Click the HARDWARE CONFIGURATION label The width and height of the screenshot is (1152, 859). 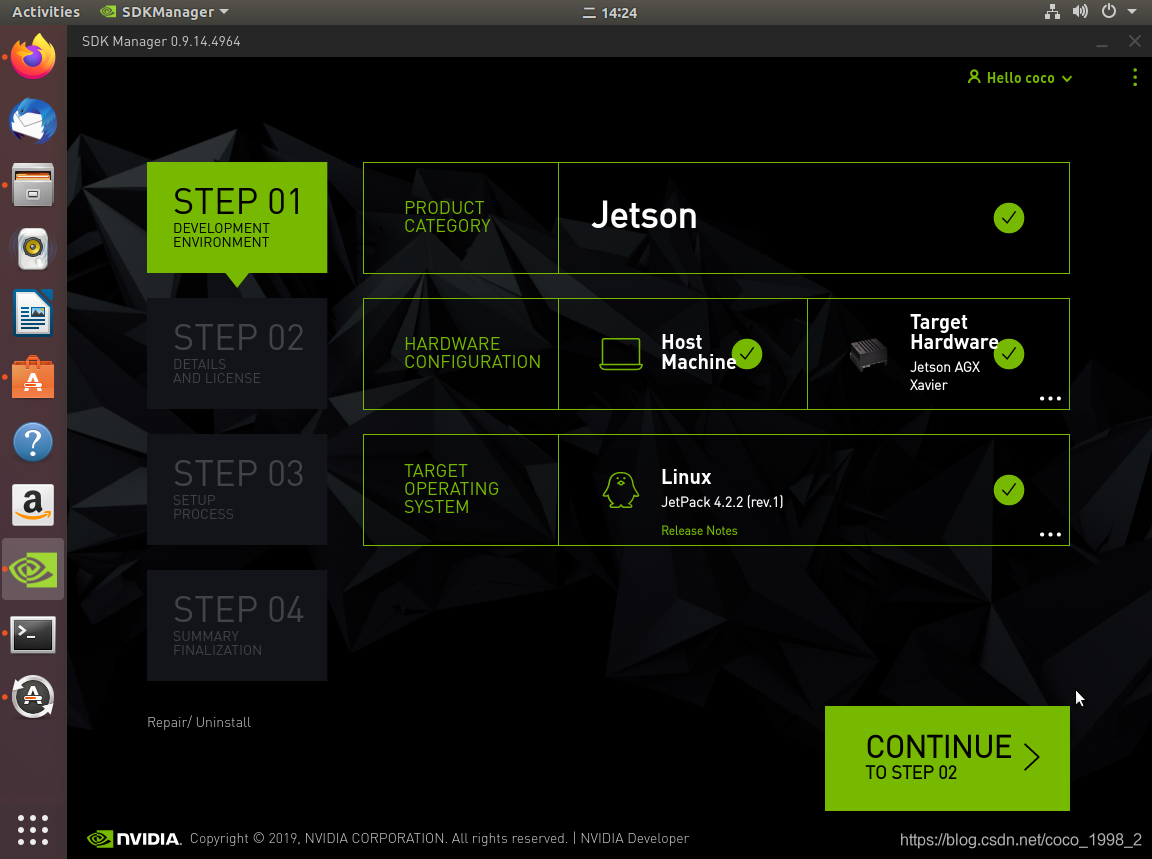point(472,353)
